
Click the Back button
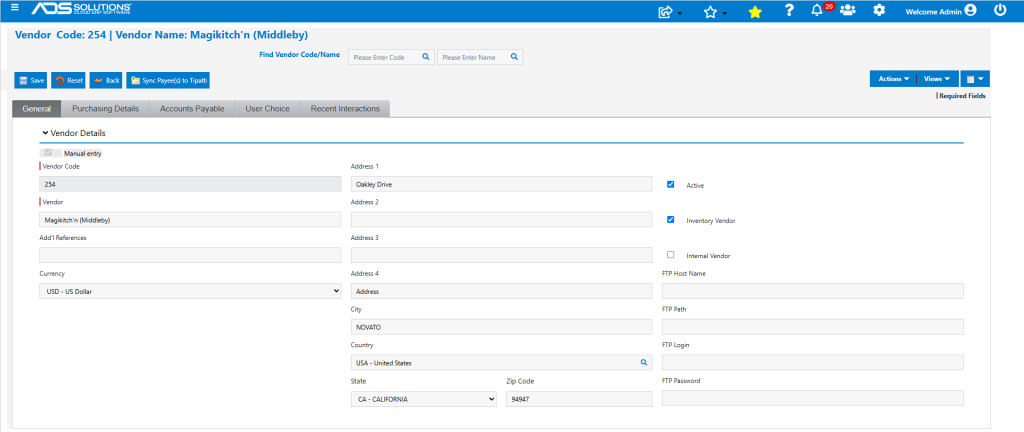click(106, 80)
